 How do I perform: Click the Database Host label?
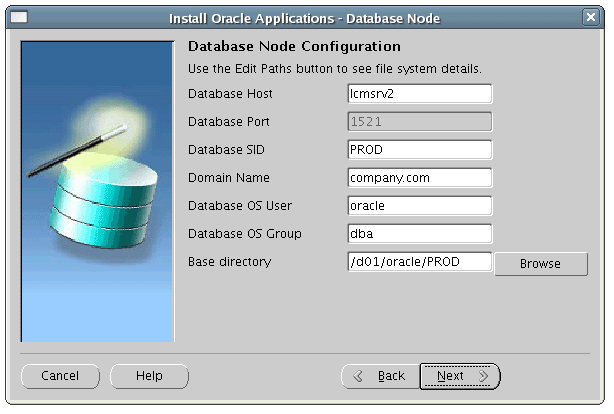(230, 94)
